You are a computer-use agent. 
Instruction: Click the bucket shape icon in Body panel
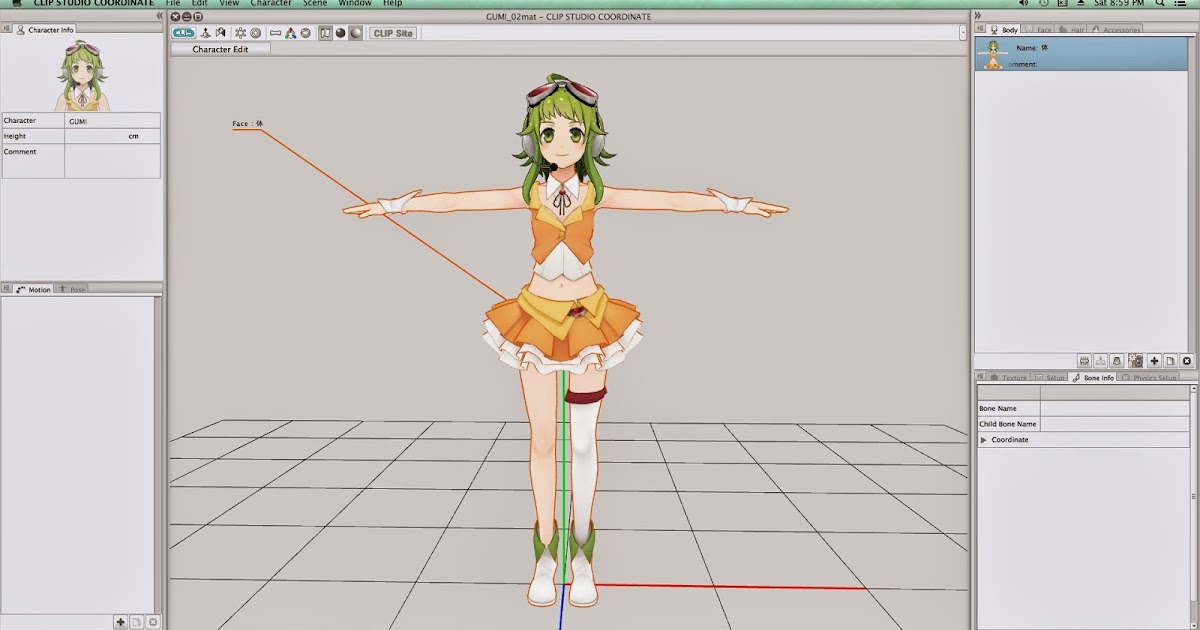click(x=1116, y=361)
